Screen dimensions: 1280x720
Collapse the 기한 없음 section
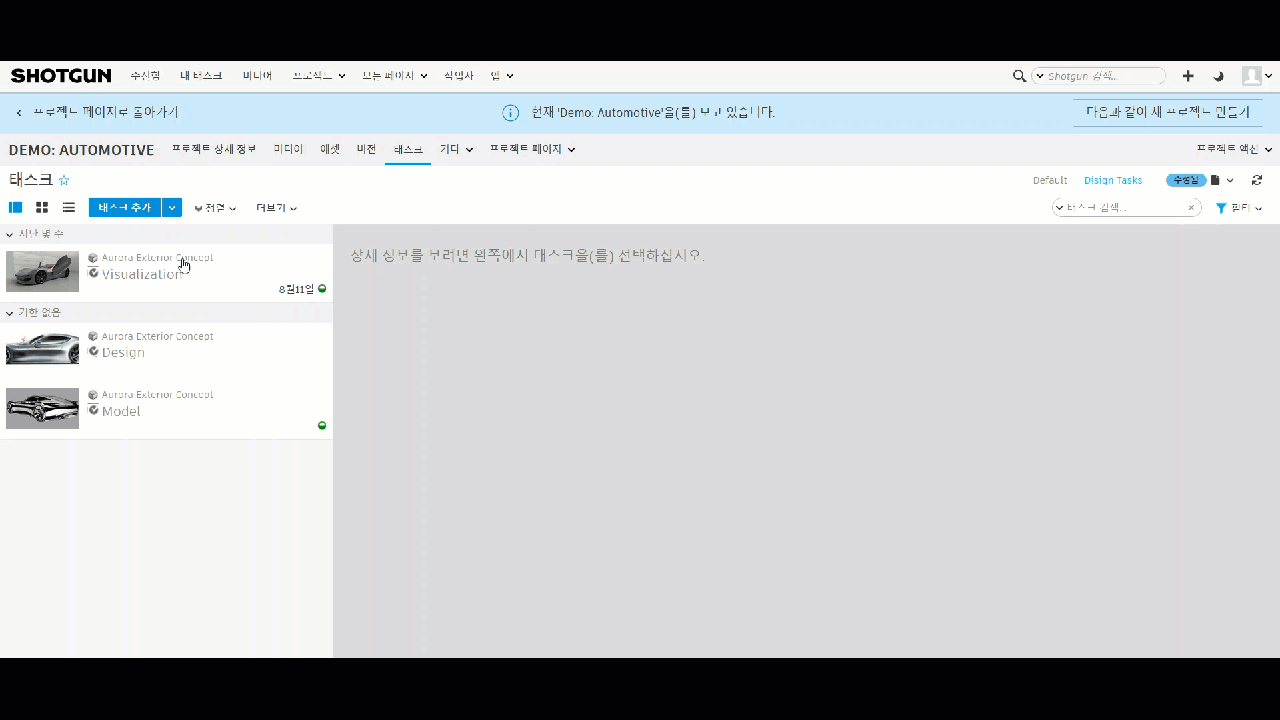(9, 312)
